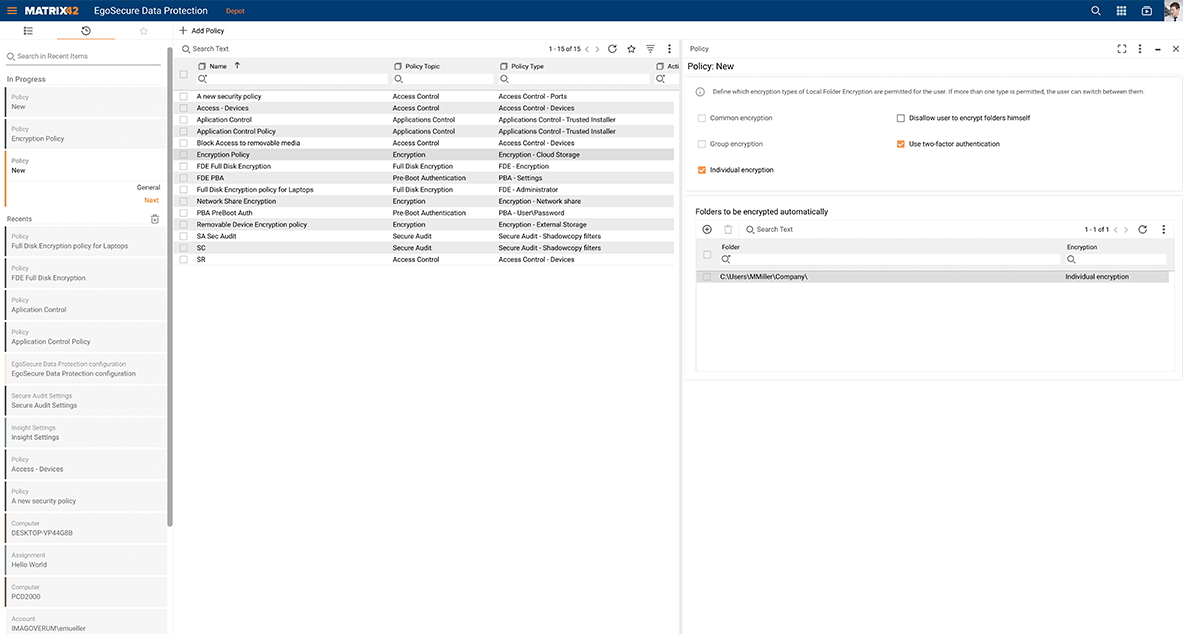Screen dimensions: 1183x634
Task: Open global search in the top bar
Action: coord(1097,10)
